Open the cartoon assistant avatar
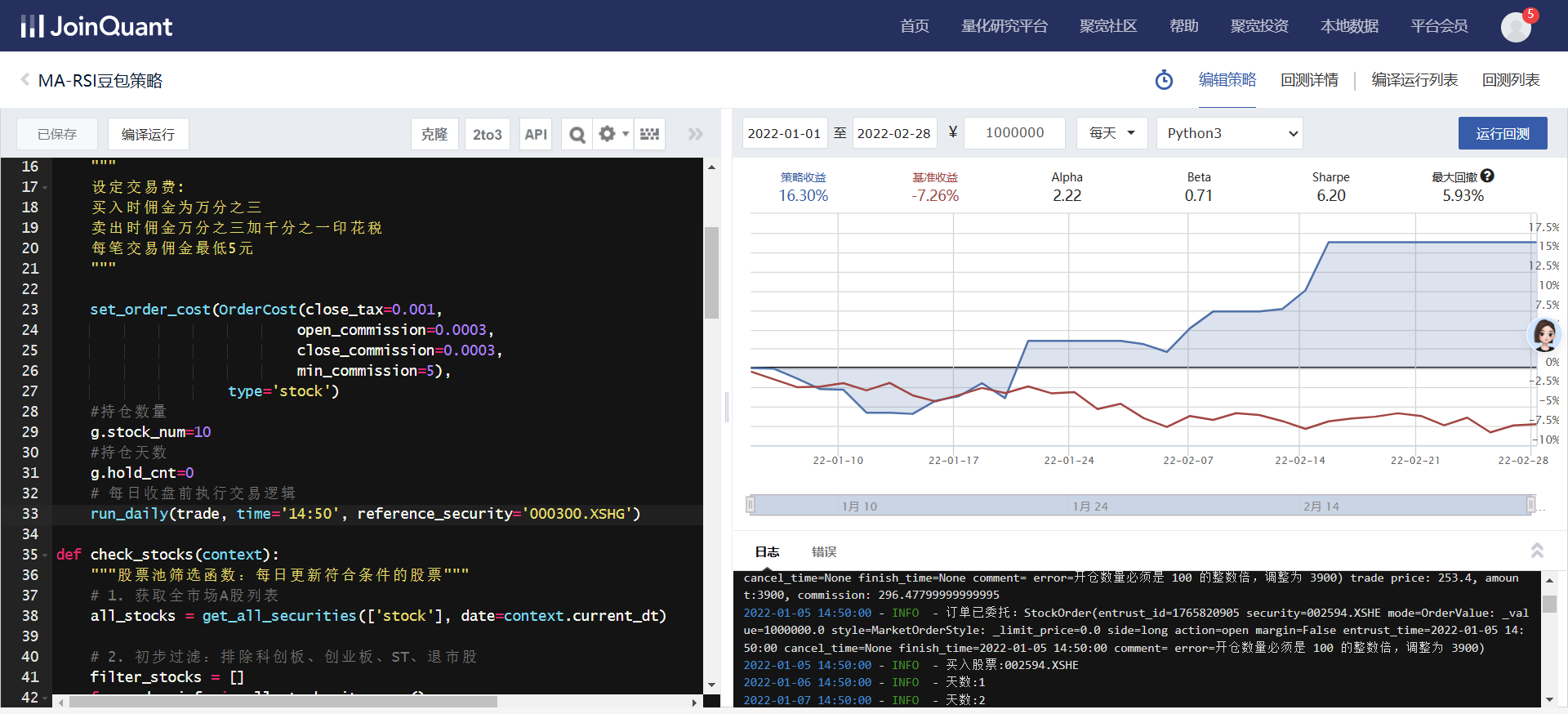 pyautogui.click(x=1544, y=334)
